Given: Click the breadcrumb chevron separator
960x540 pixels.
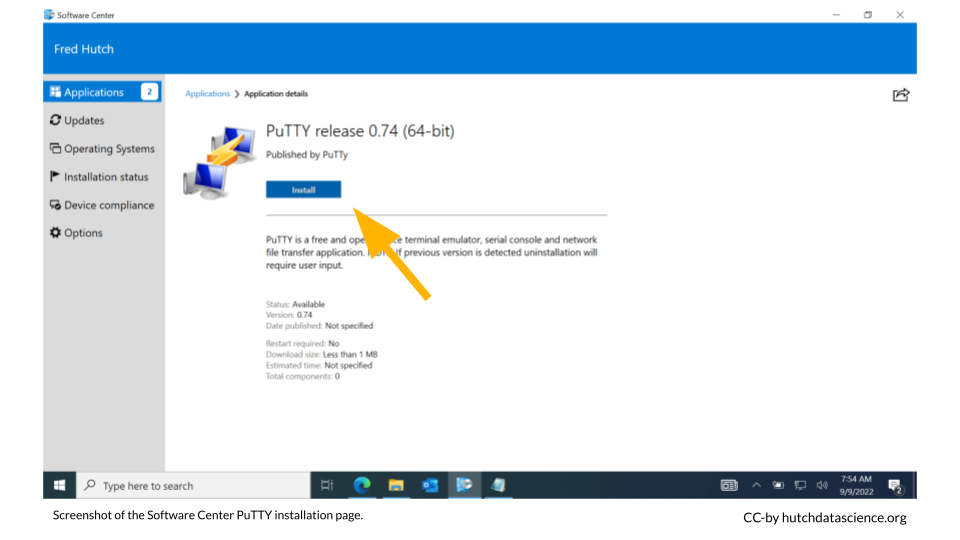Looking at the screenshot, I should pos(237,94).
